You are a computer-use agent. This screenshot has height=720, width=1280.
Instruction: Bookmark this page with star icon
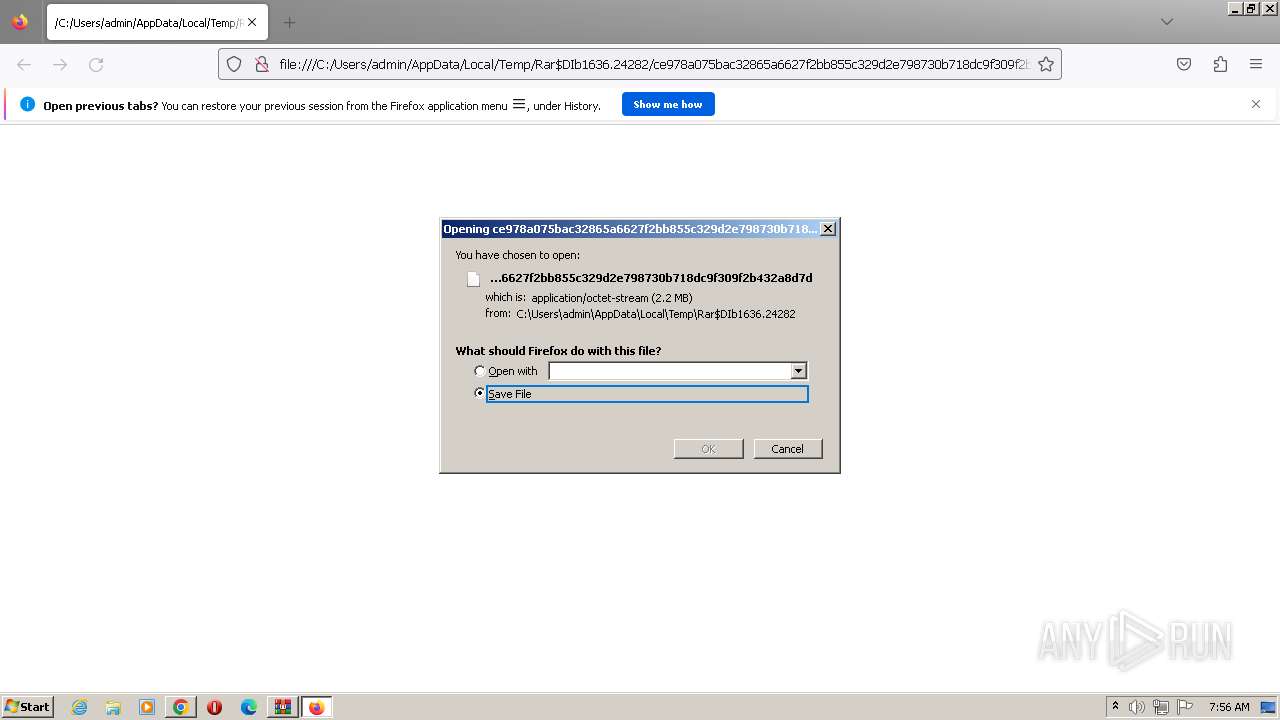coord(1046,64)
